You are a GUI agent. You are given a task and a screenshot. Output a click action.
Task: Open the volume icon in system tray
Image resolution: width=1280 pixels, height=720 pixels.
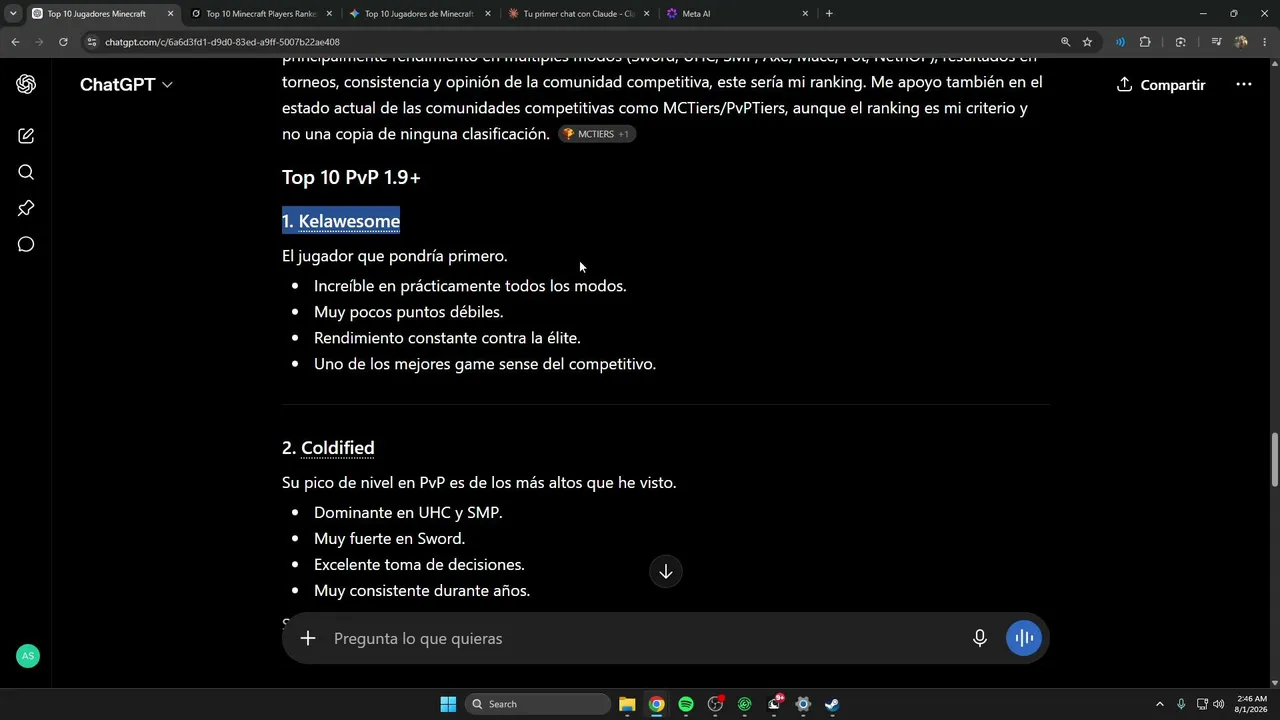click(x=1218, y=704)
